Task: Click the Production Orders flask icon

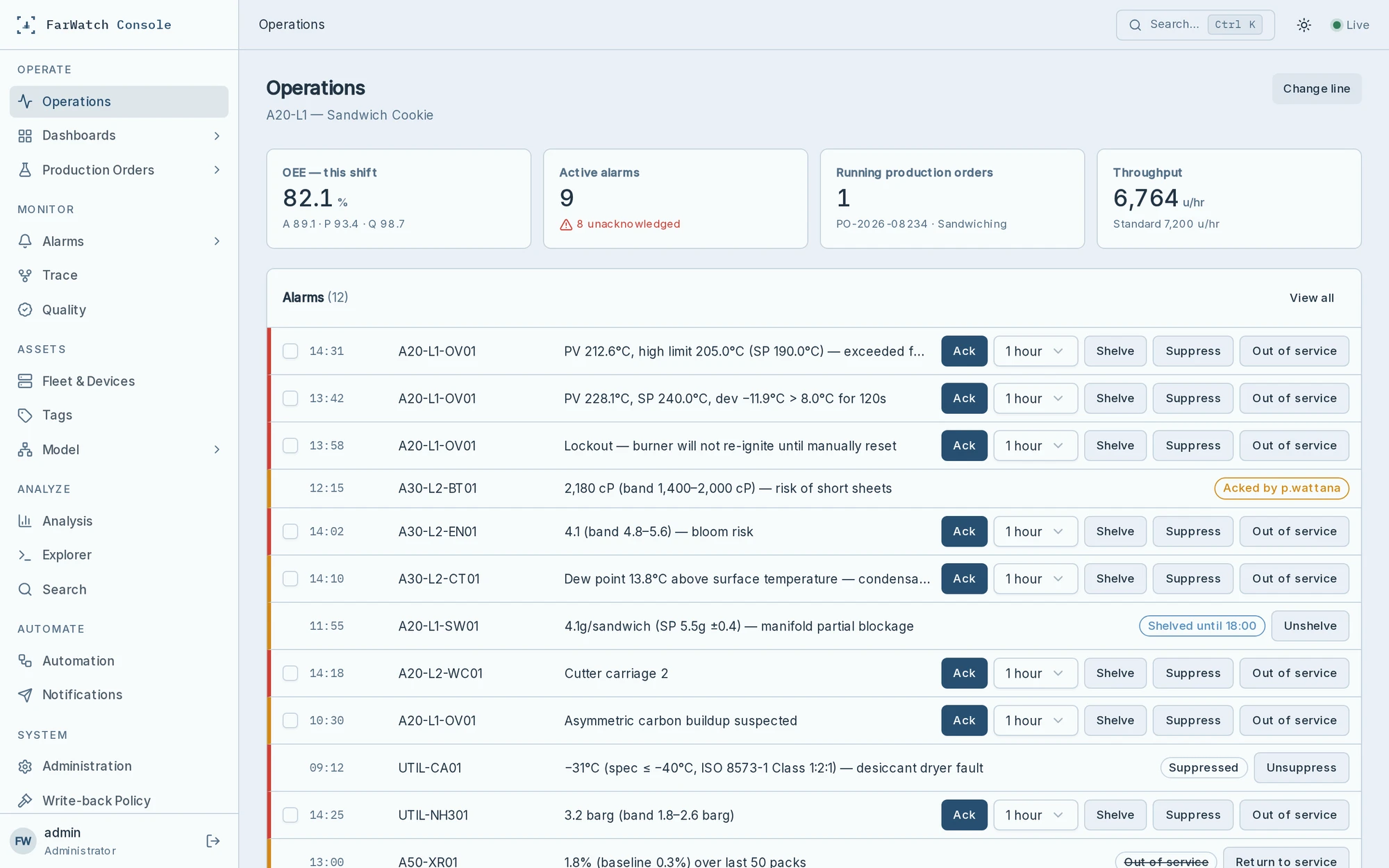Action: coord(25,170)
